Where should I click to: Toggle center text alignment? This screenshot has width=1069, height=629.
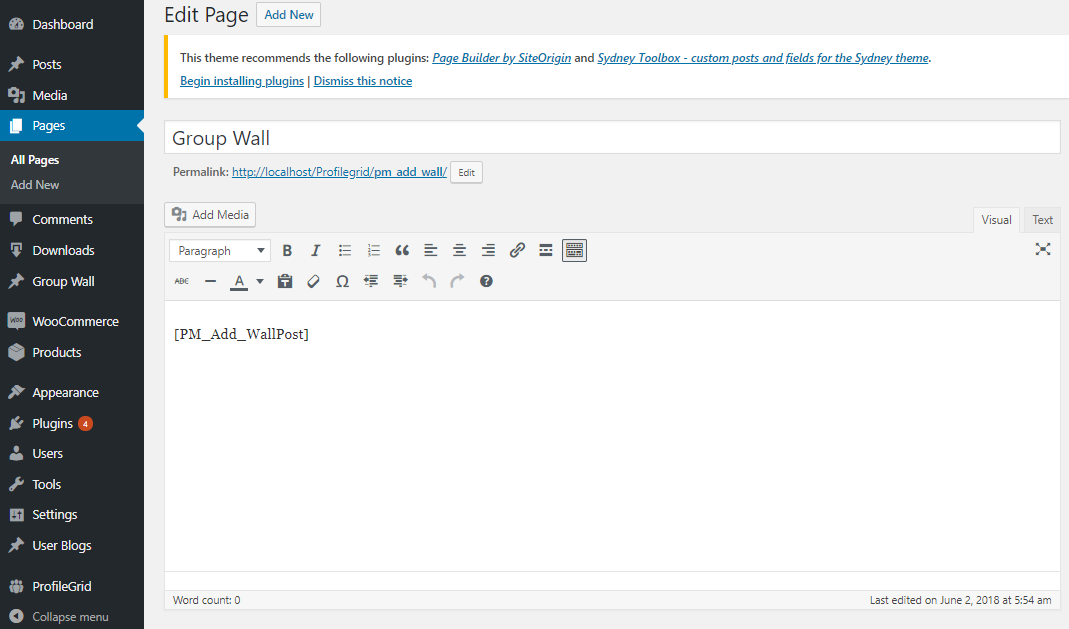click(x=459, y=250)
